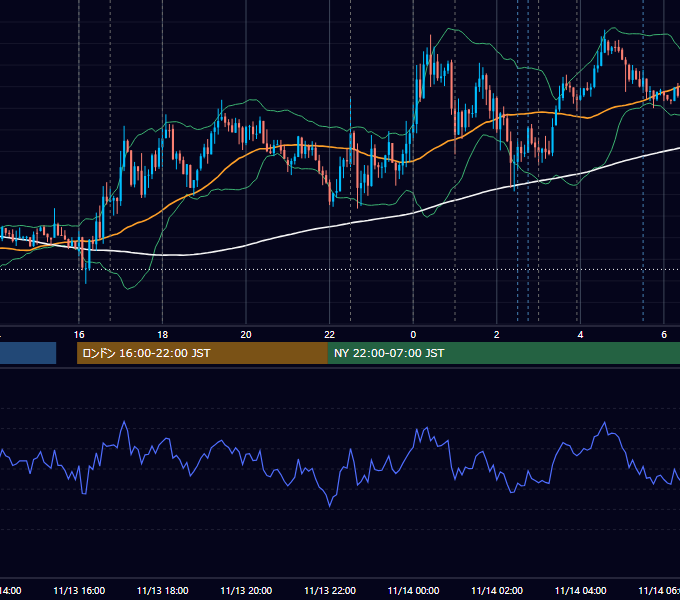This screenshot has height=600, width=680.
Task: Click the 11/14 04:00 time label
Action: [x=581, y=590]
